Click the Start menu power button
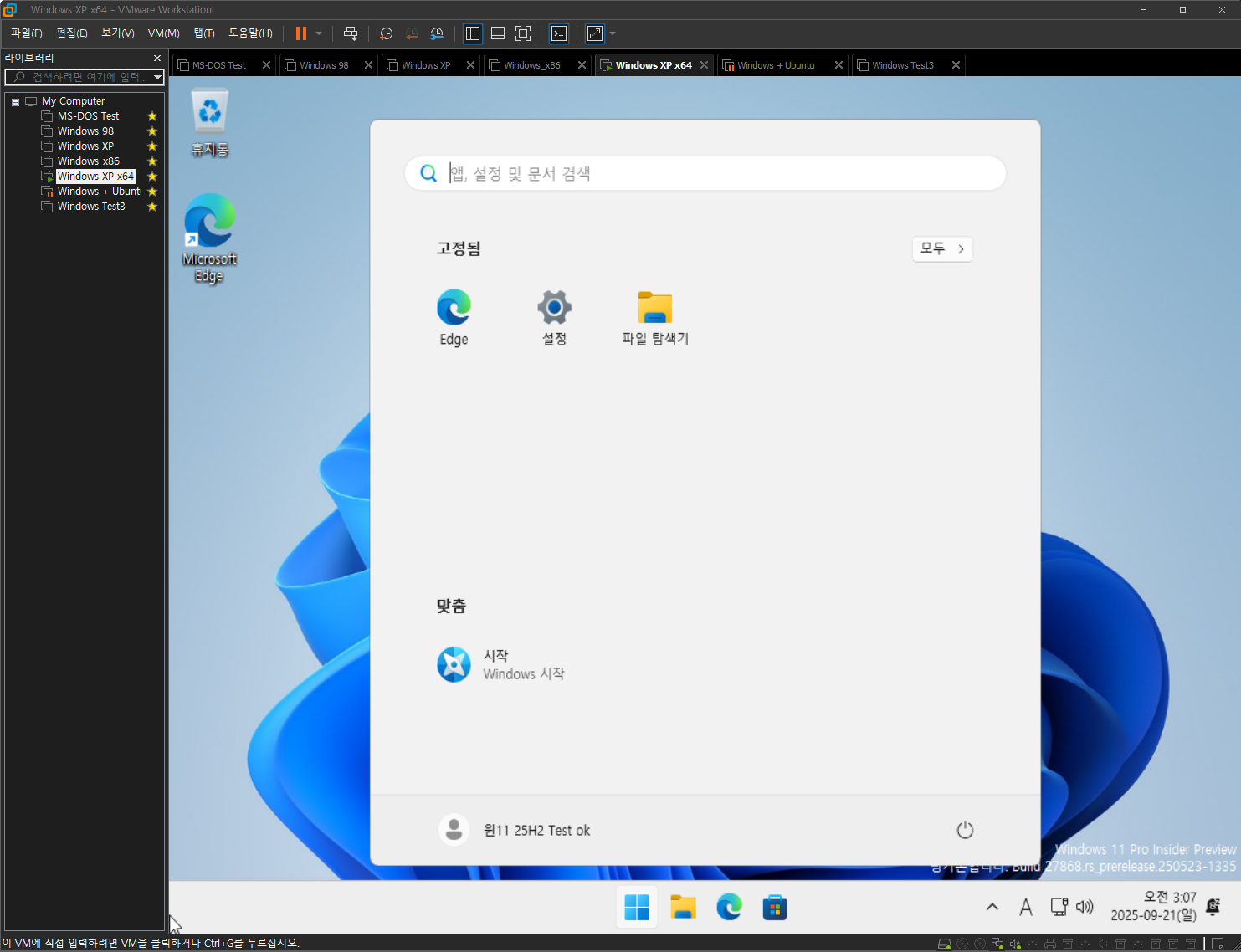This screenshot has height=952, width=1241. click(x=965, y=830)
